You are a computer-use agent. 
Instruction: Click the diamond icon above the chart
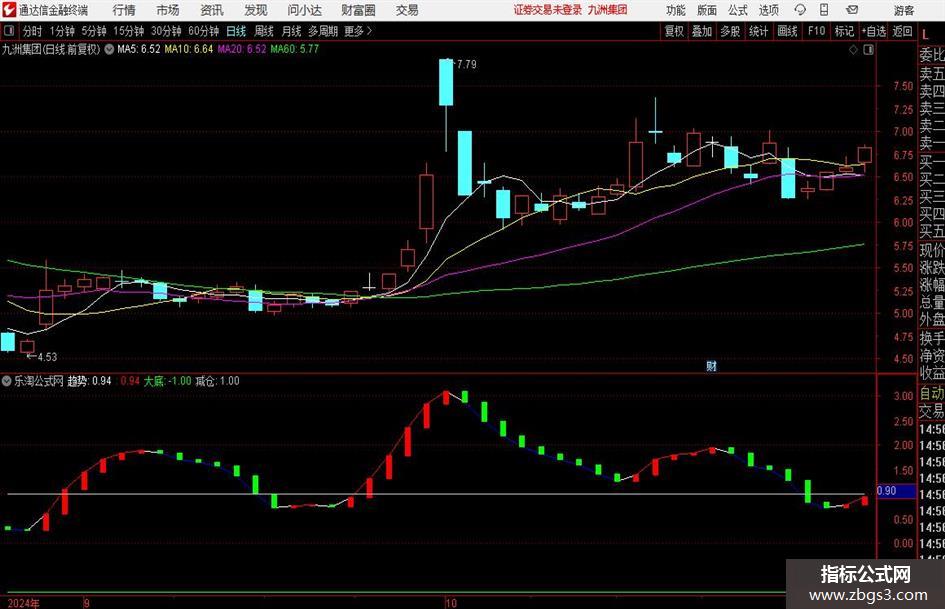click(x=853, y=50)
